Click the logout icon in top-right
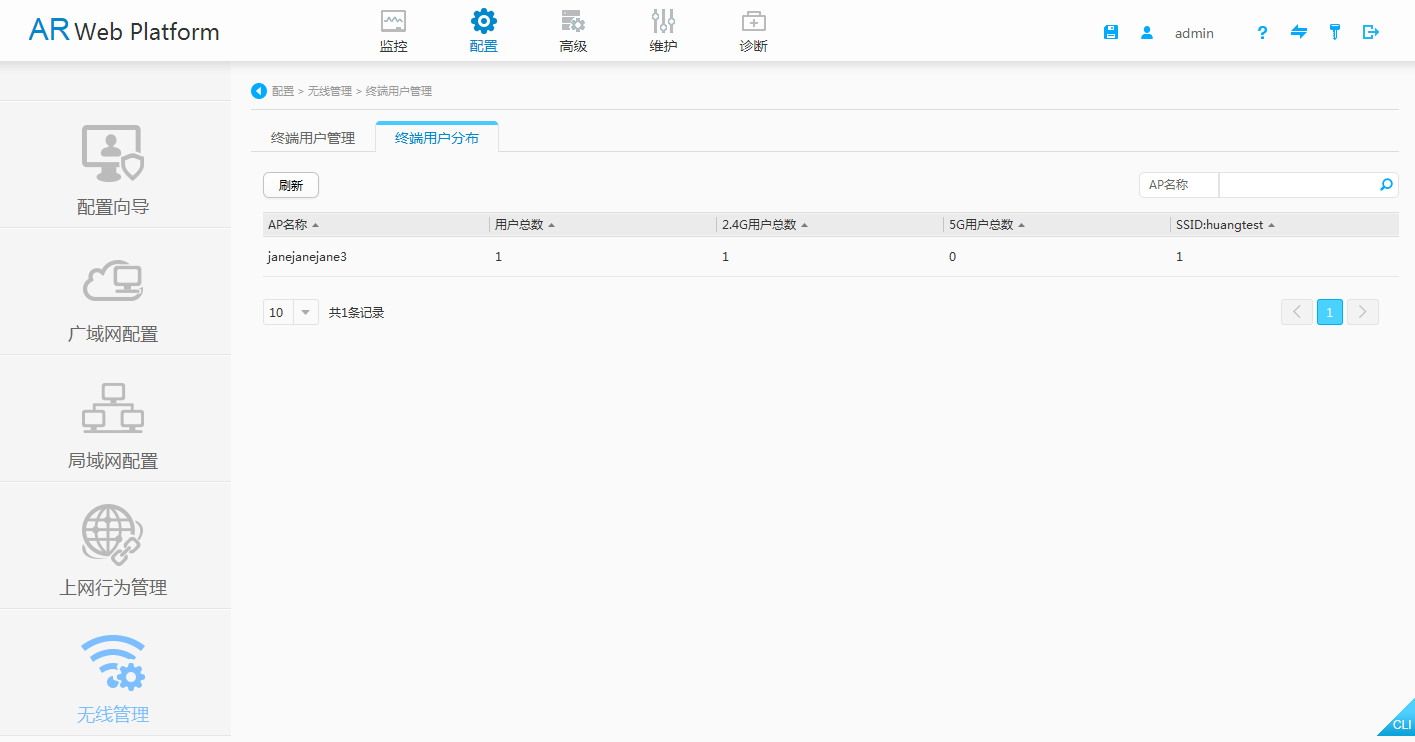 pyautogui.click(x=1371, y=32)
